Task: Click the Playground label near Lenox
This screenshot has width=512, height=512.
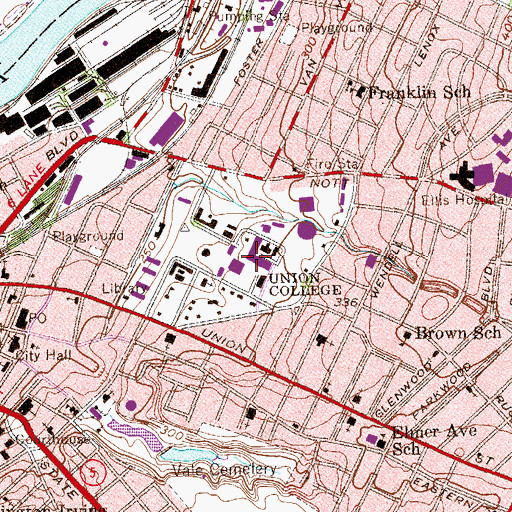Action: pyautogui.click(x=337, y=27)
